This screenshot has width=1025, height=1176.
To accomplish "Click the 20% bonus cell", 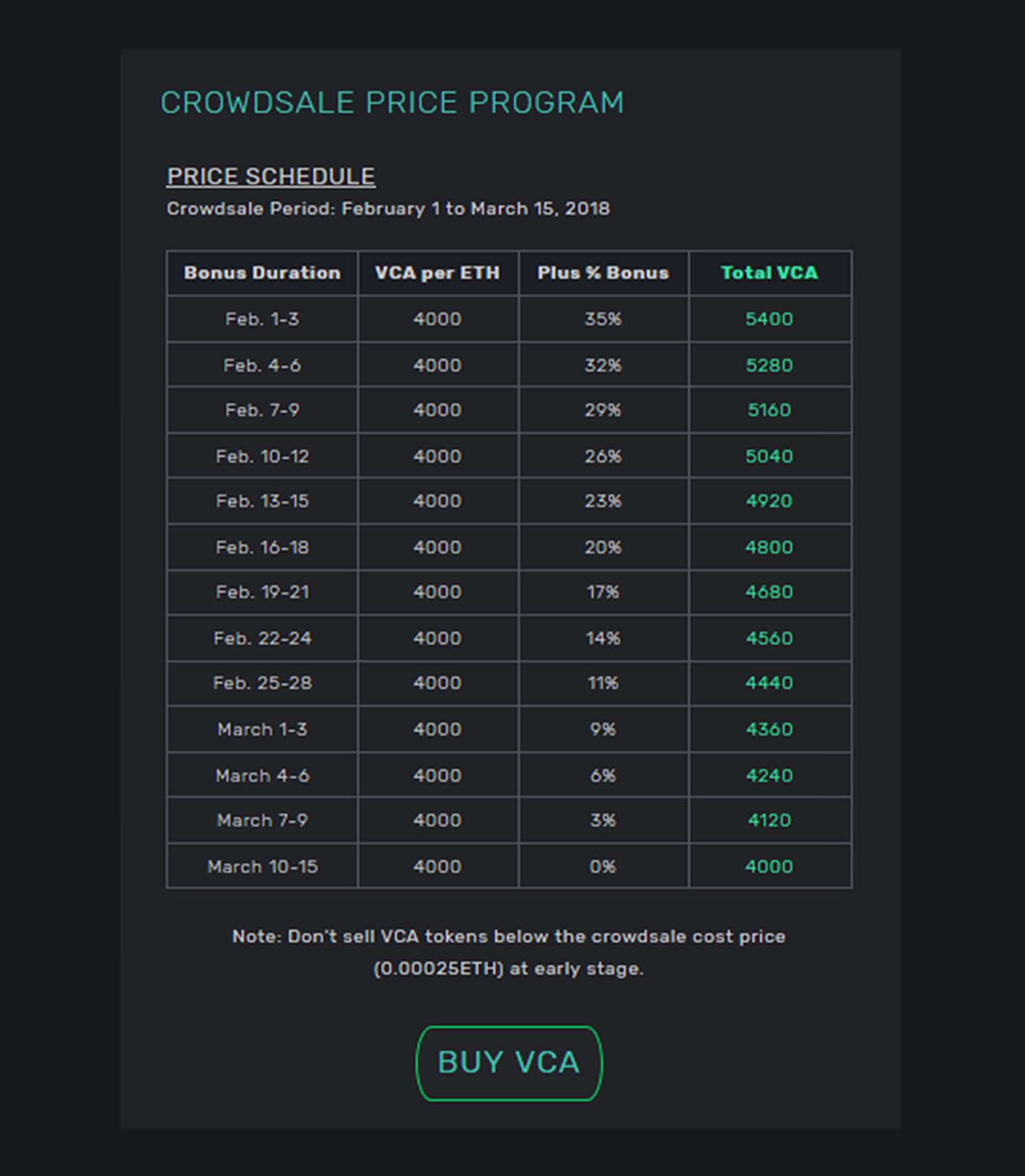I will (603, 547).
